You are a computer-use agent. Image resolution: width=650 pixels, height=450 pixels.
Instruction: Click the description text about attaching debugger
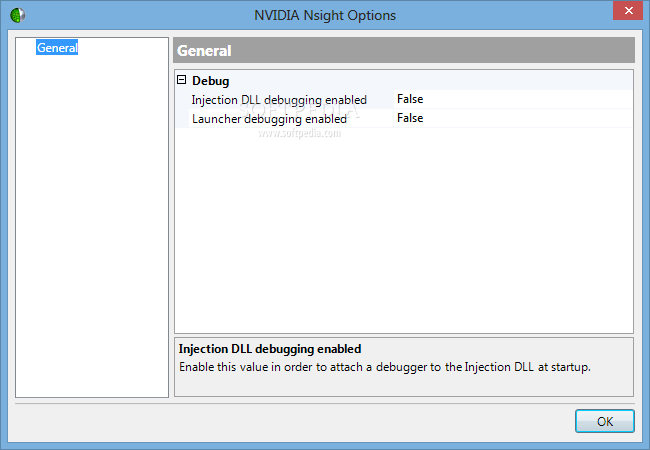pyautogui.click(x=385, y=367)
